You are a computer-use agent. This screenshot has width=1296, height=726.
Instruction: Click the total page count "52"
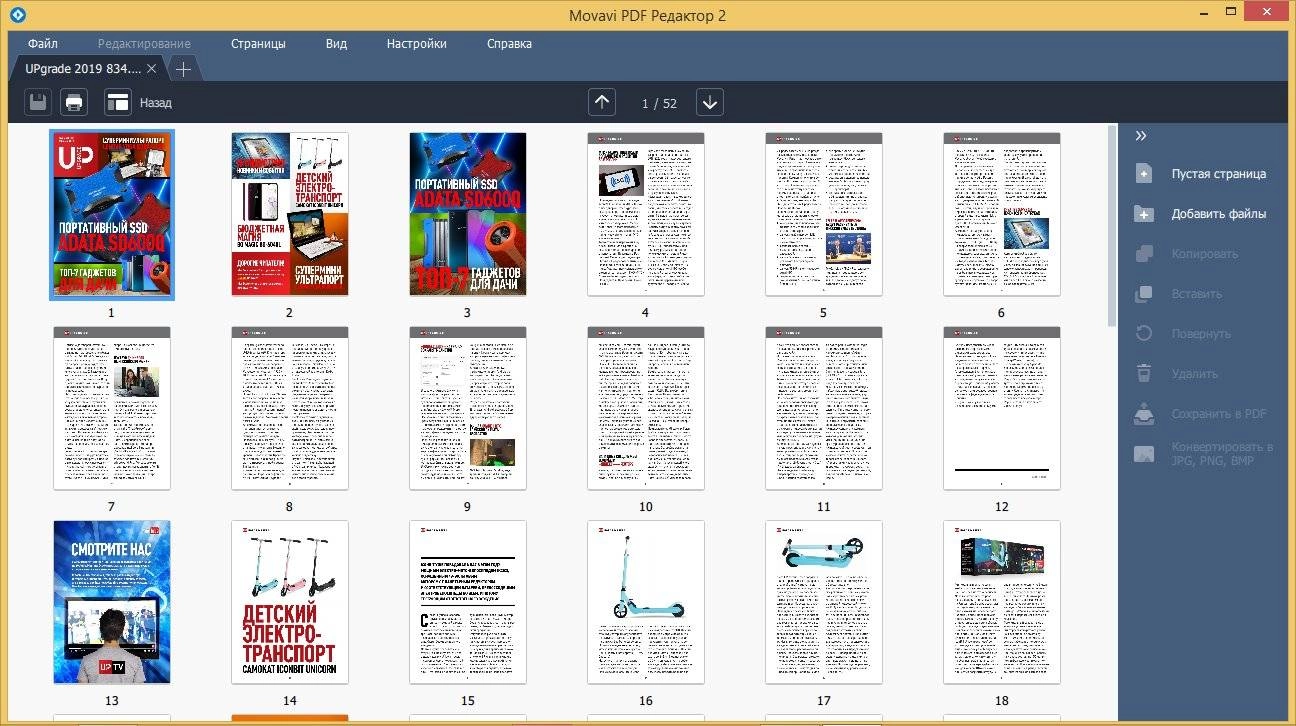(670, 103)
